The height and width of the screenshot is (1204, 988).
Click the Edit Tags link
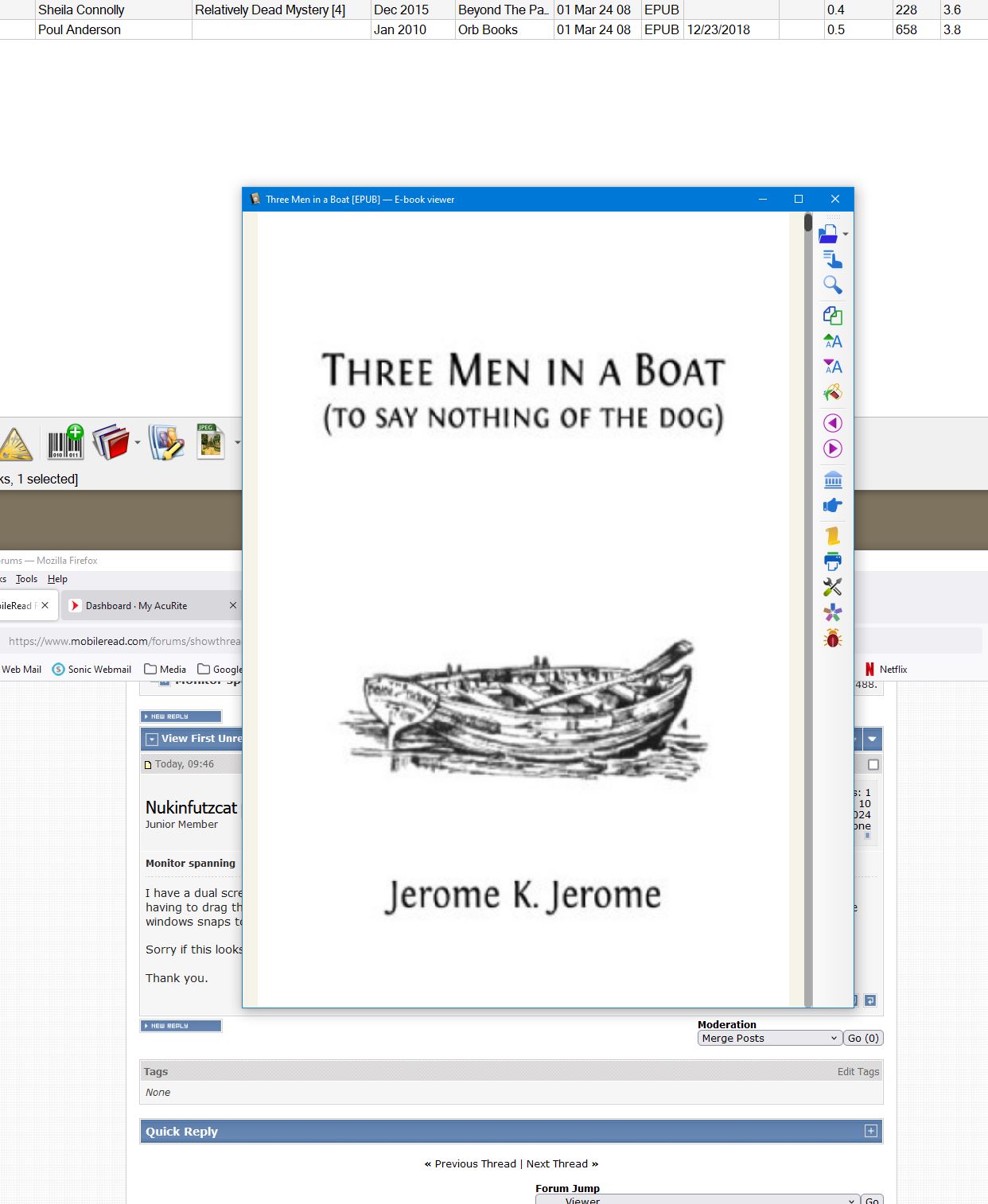point(858,1071)
